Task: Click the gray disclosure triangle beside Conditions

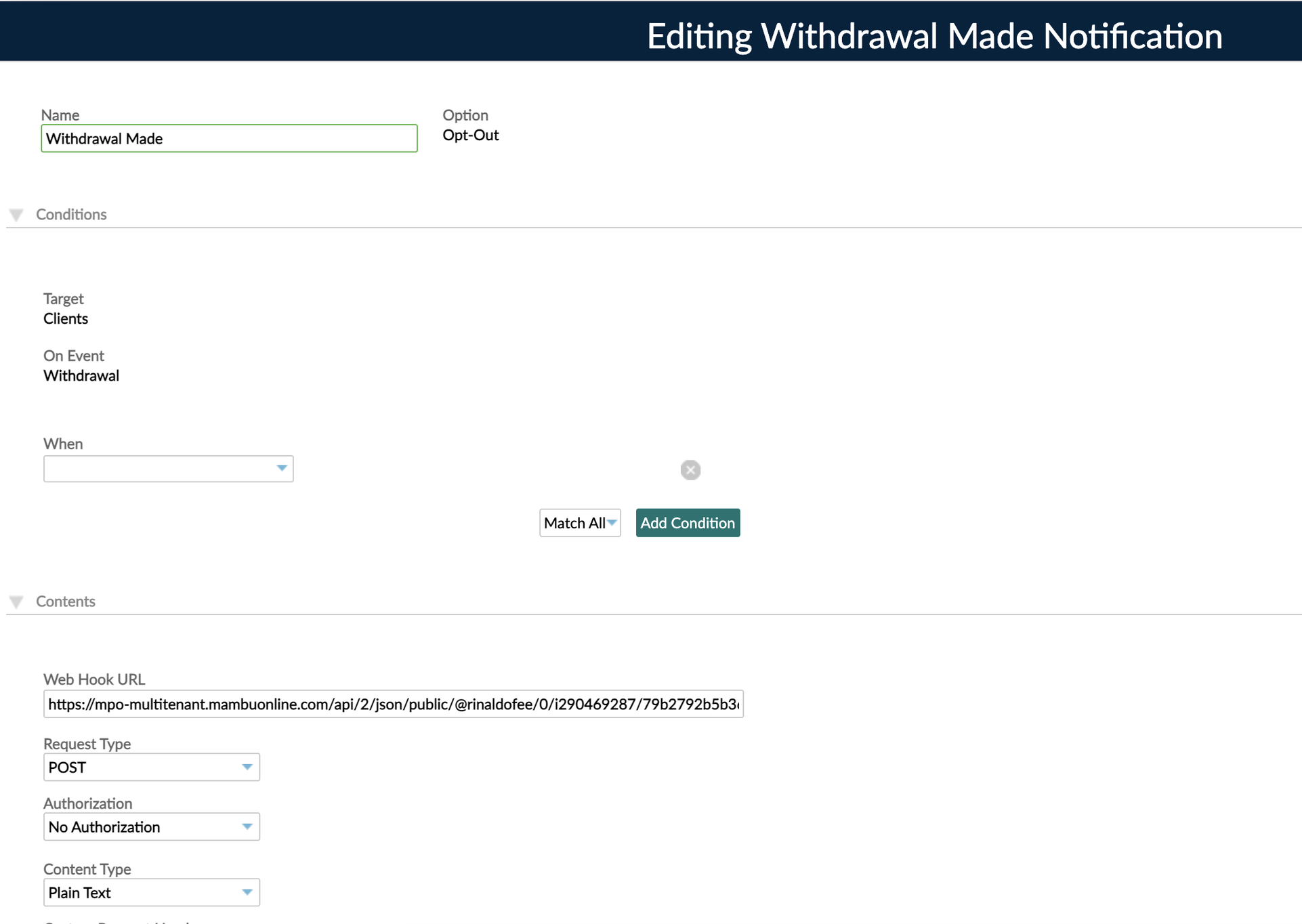Action: (16, 214)
